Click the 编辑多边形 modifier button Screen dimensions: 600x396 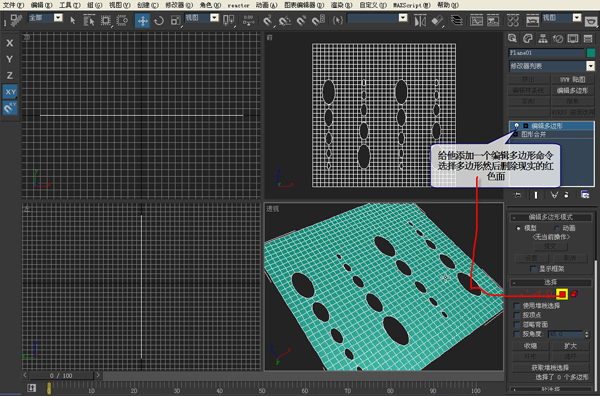pos(572,90)
